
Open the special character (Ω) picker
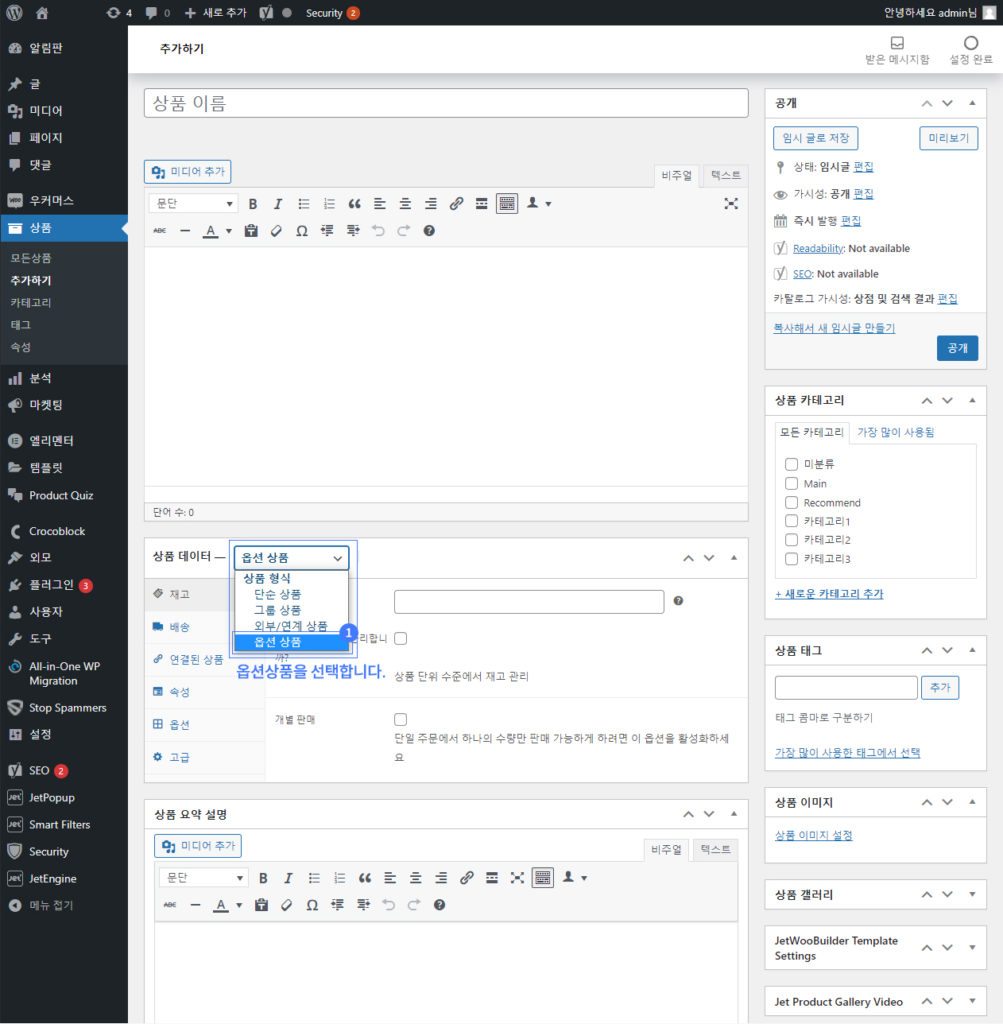coord(302,231)
